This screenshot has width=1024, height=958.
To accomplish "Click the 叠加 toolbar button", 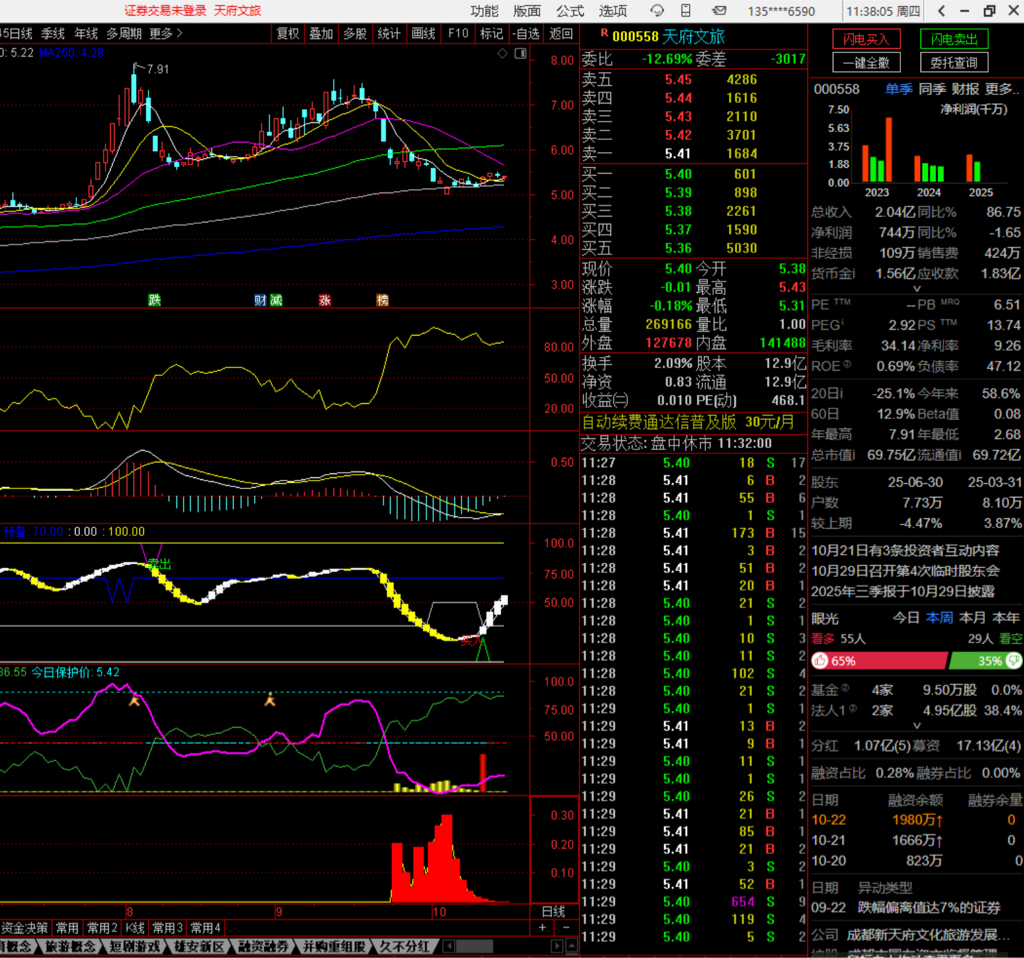I will (322, 33).
